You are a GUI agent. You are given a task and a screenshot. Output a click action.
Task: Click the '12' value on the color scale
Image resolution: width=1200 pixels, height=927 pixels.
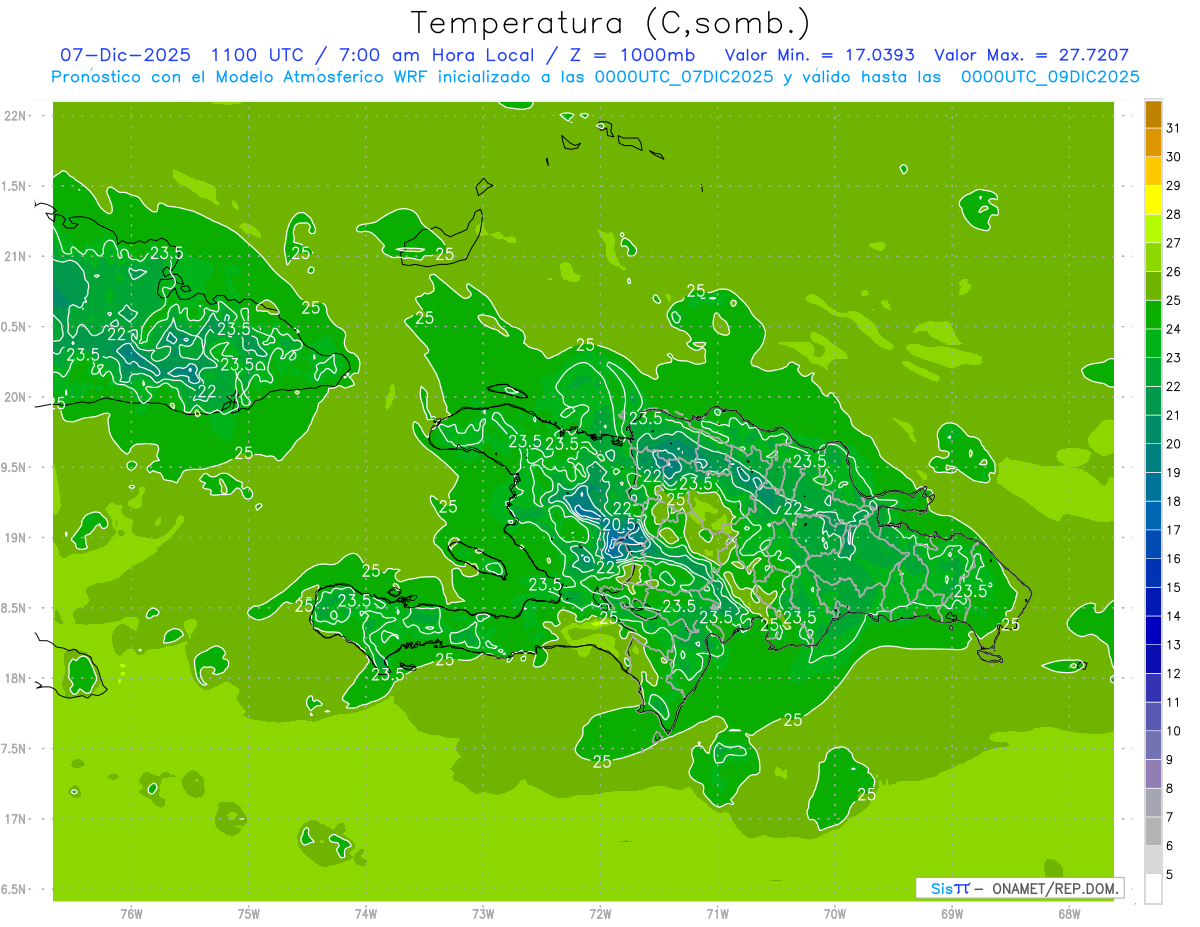(x=1174, y=674)
